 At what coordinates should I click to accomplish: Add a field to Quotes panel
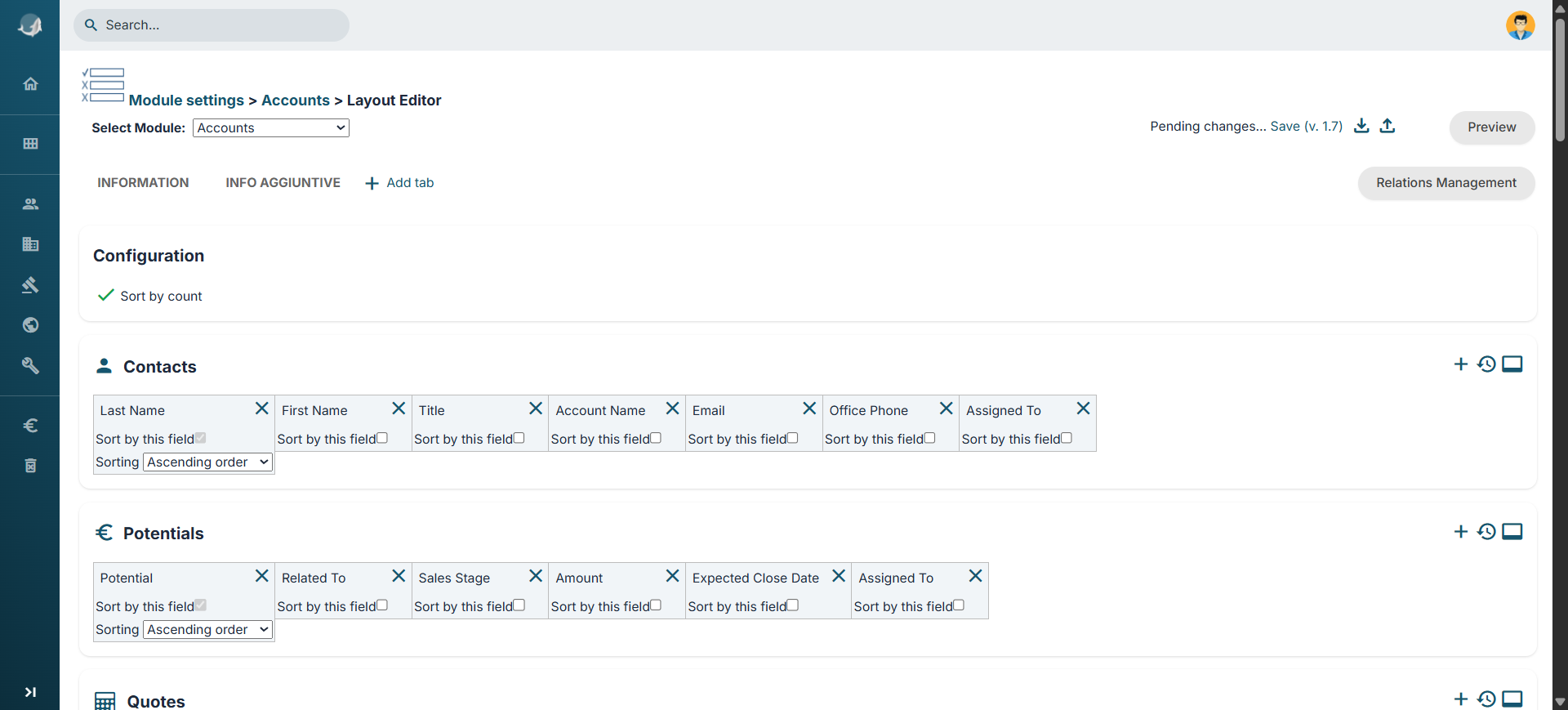1461,699
